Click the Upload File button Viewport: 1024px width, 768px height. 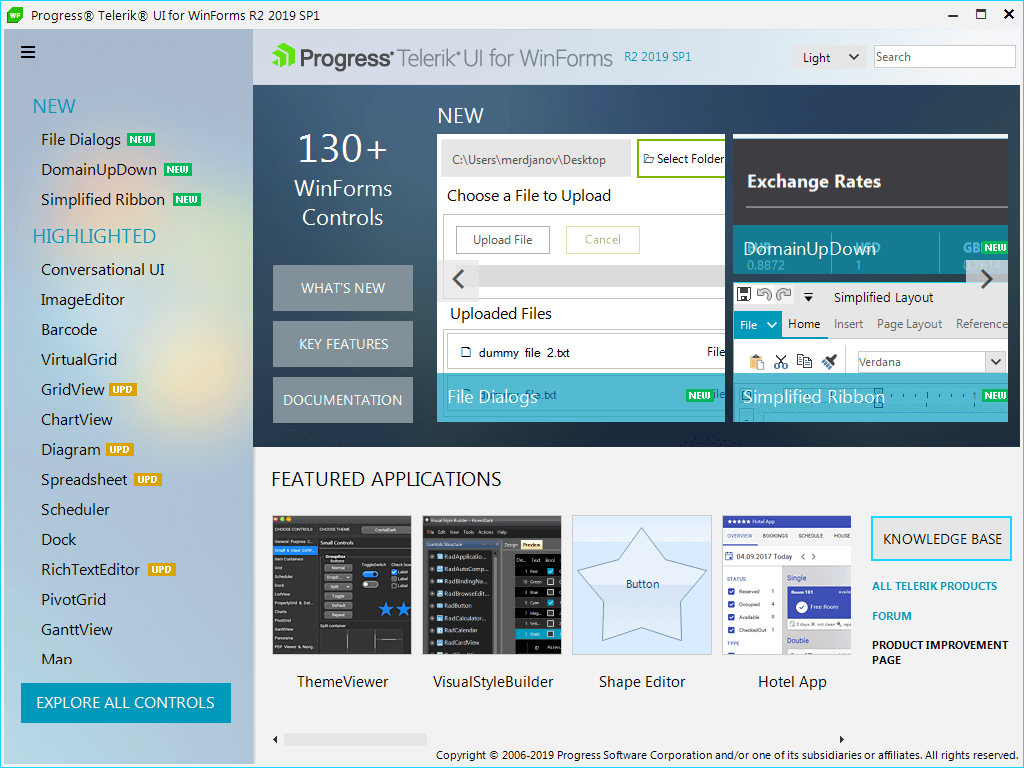(502, 239)
